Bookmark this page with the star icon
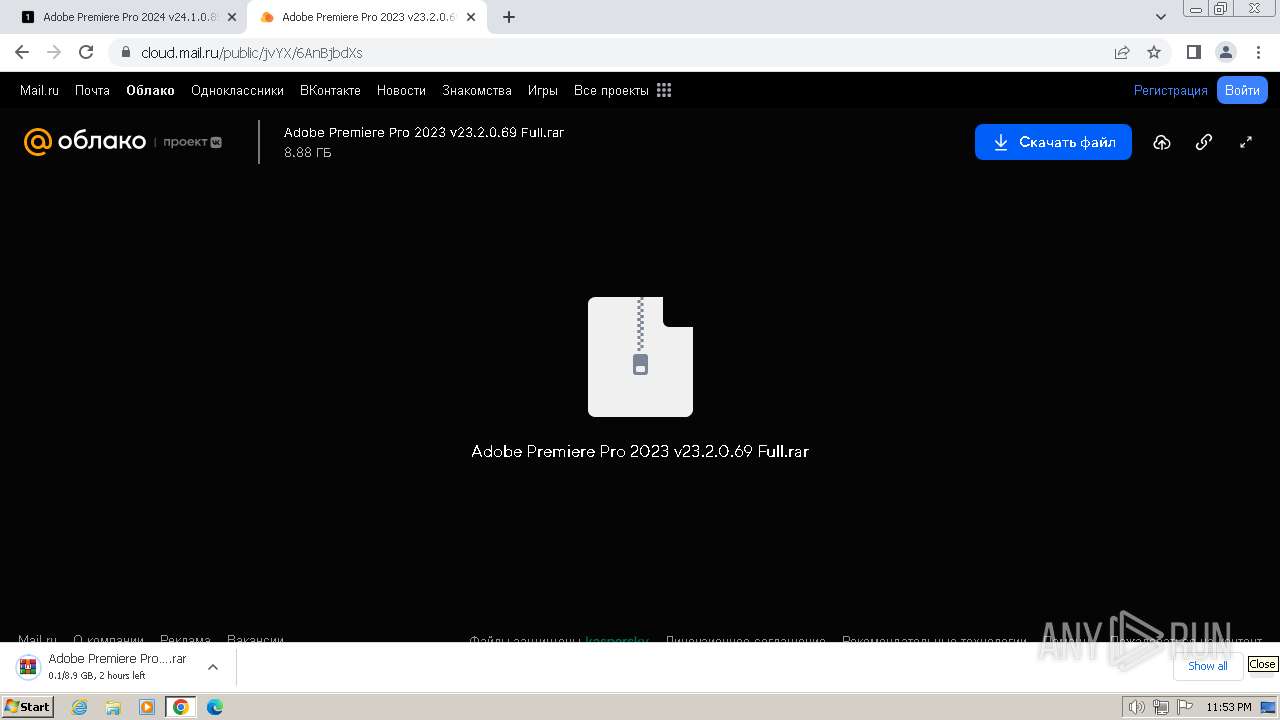 coord(1154,52)
